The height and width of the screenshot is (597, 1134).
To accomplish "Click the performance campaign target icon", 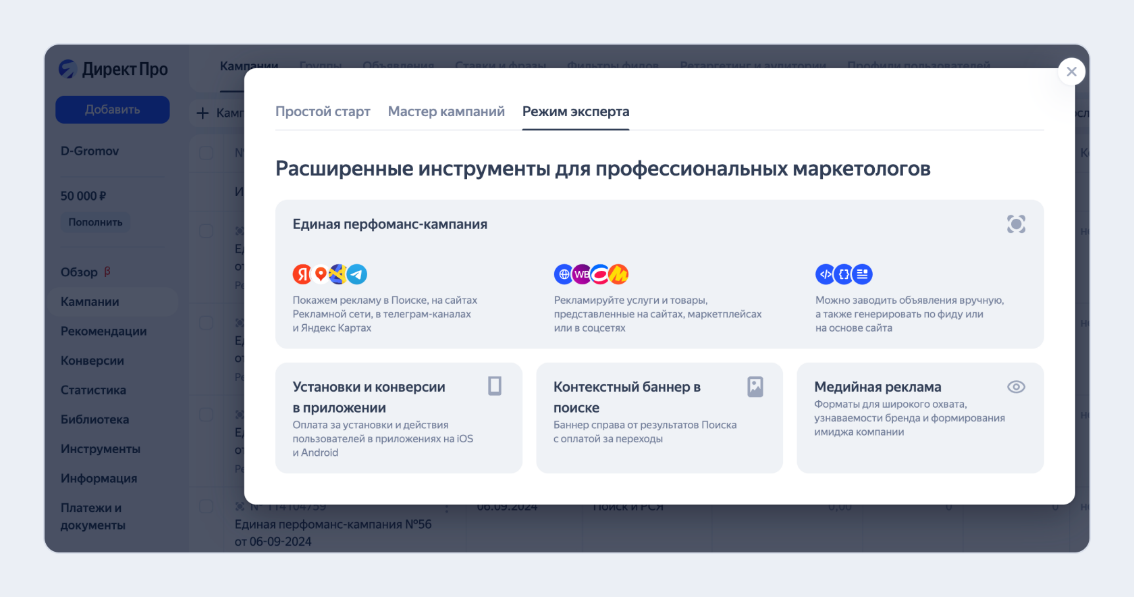I will tap(1016, 224).
